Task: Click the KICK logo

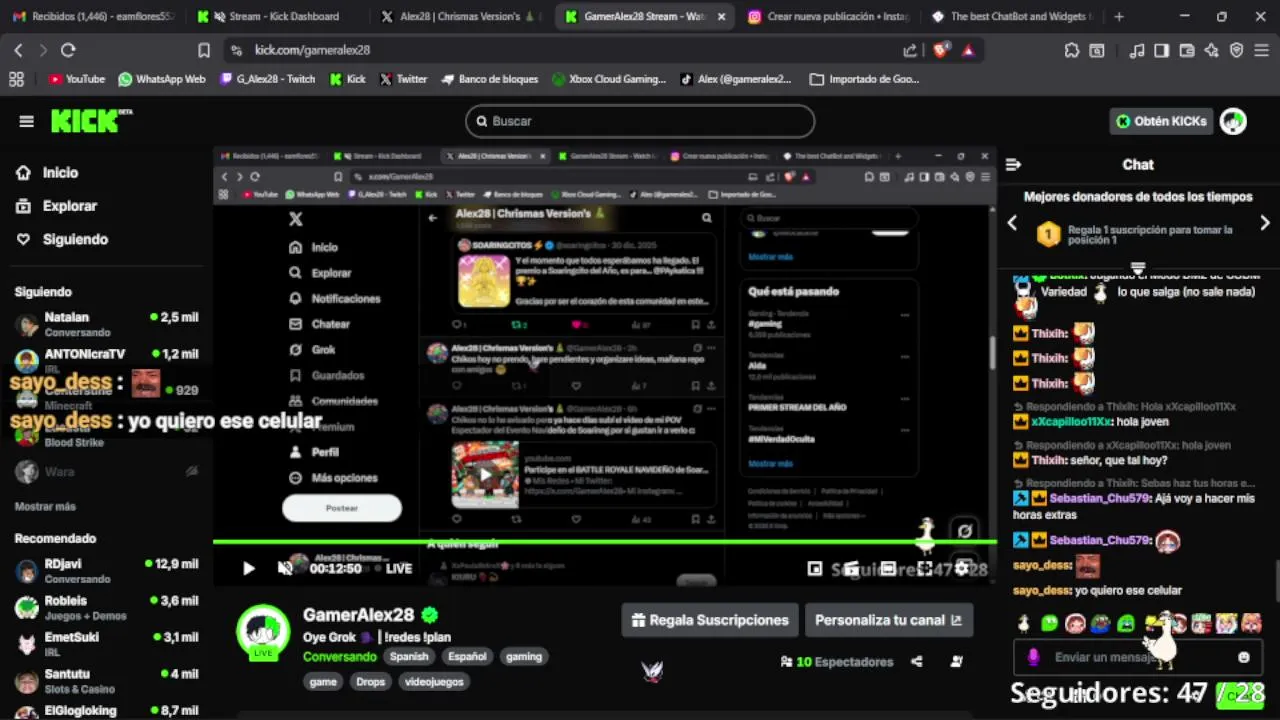Action: point(90,120)
